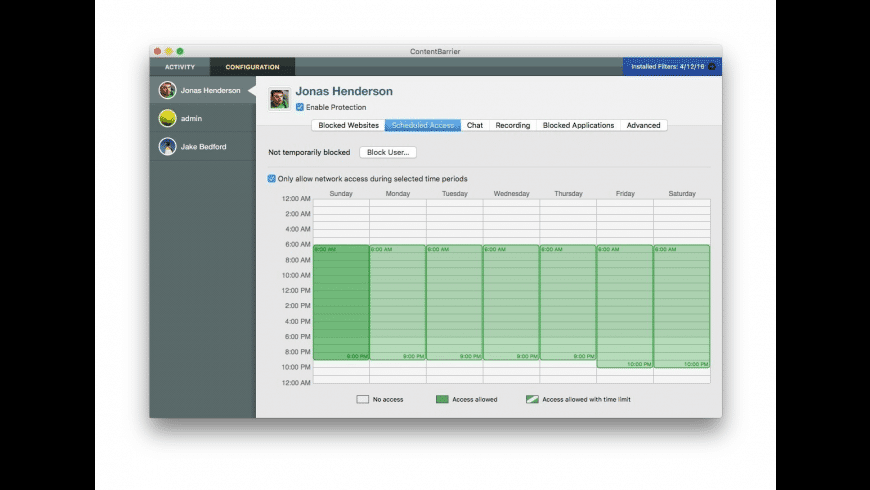Image resolution: width=870 pixels, height=490 pixels.
Task: Select Jake Bedford's avatar in the sidebar
Action: click(168, 146)
